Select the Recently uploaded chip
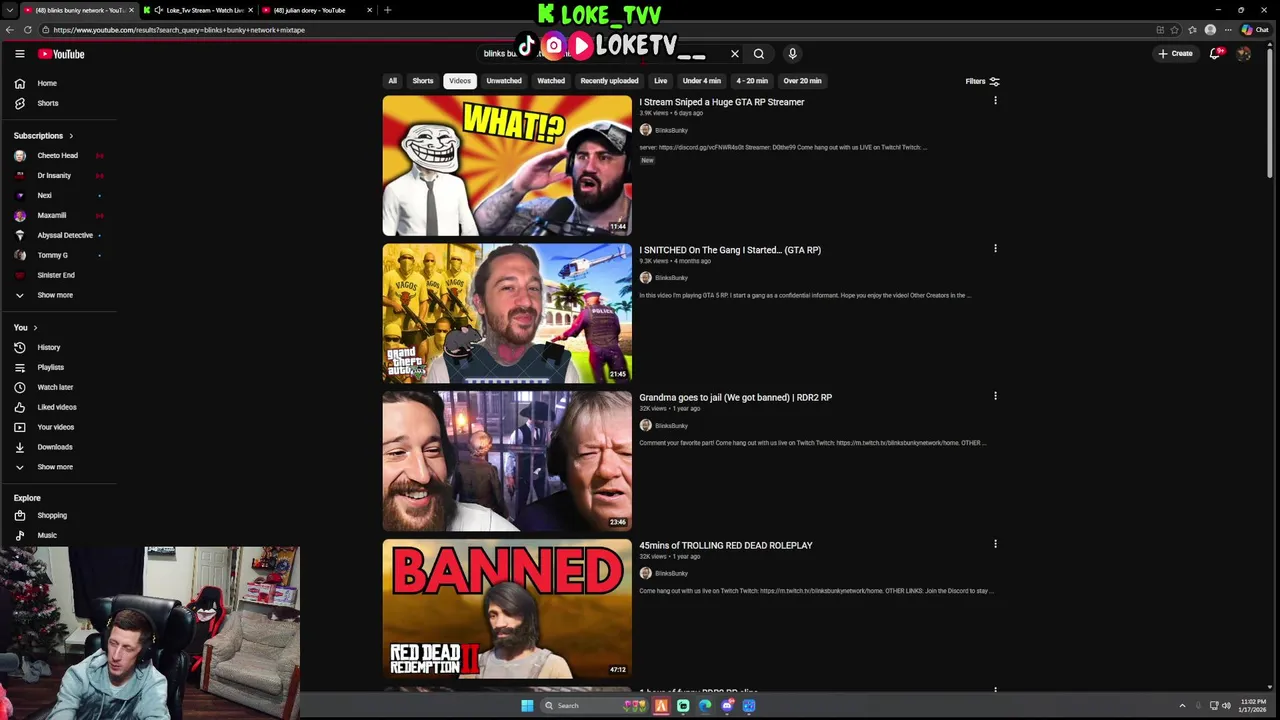Screen dimensions: 1280x720 click(609, 81)
